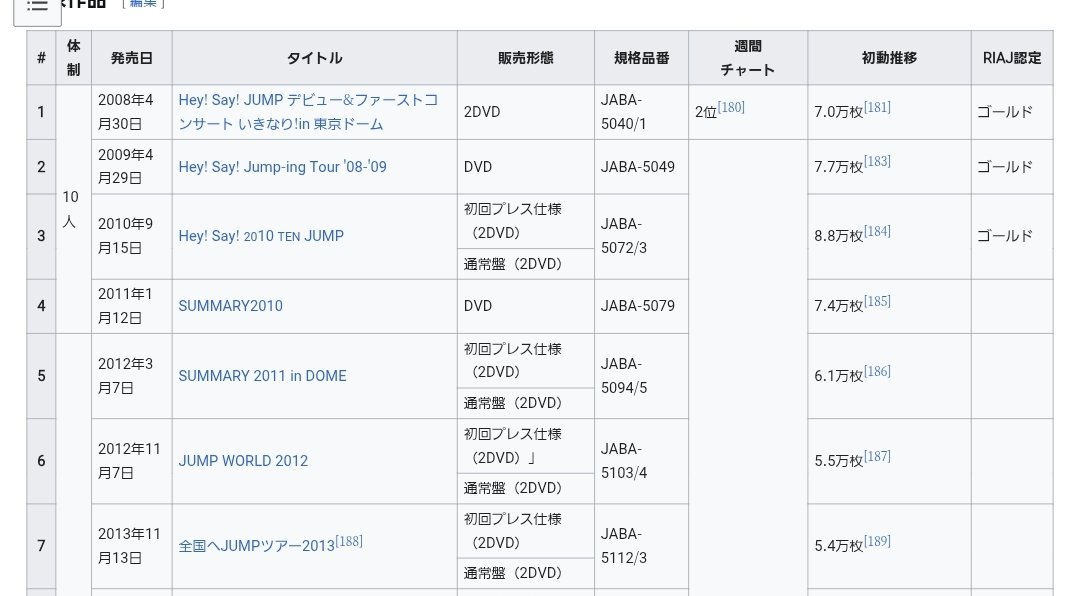Select catalog number JABA-5049

(x=641, y=167)
